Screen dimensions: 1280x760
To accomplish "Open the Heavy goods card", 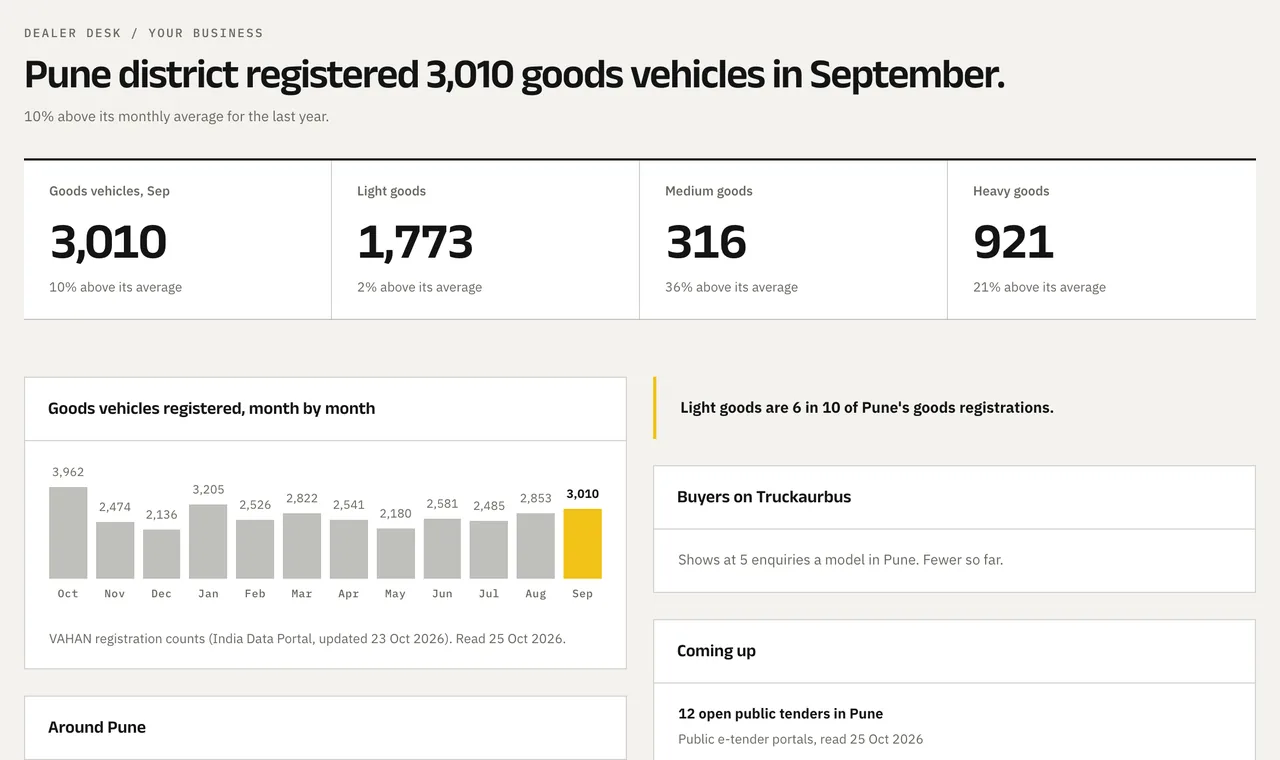I will [x=1102, y=240].
